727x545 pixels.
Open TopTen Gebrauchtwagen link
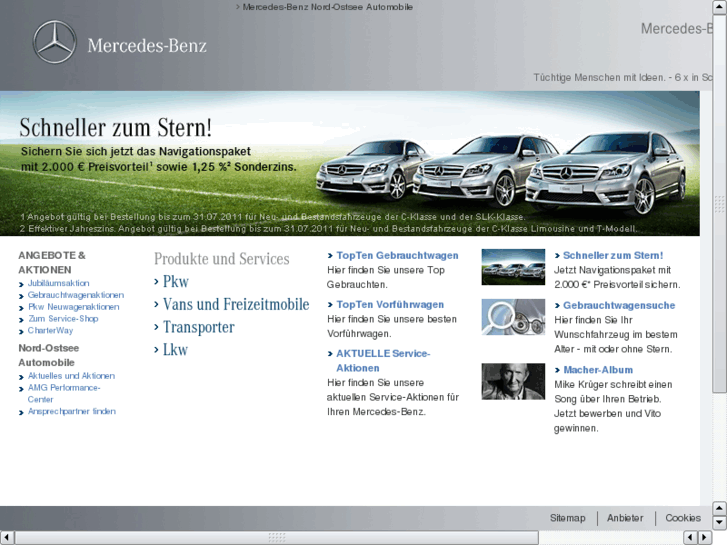coord(397,256)
